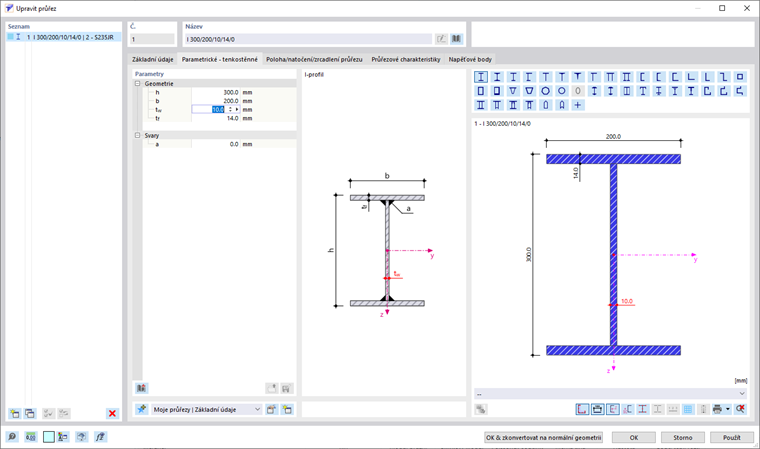Switch to Základní údaje tab

[x=153, y=59]
